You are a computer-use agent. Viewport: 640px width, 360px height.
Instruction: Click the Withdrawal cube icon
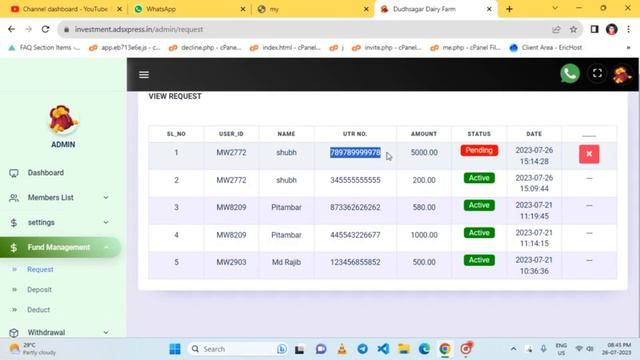tap(13, 333)
